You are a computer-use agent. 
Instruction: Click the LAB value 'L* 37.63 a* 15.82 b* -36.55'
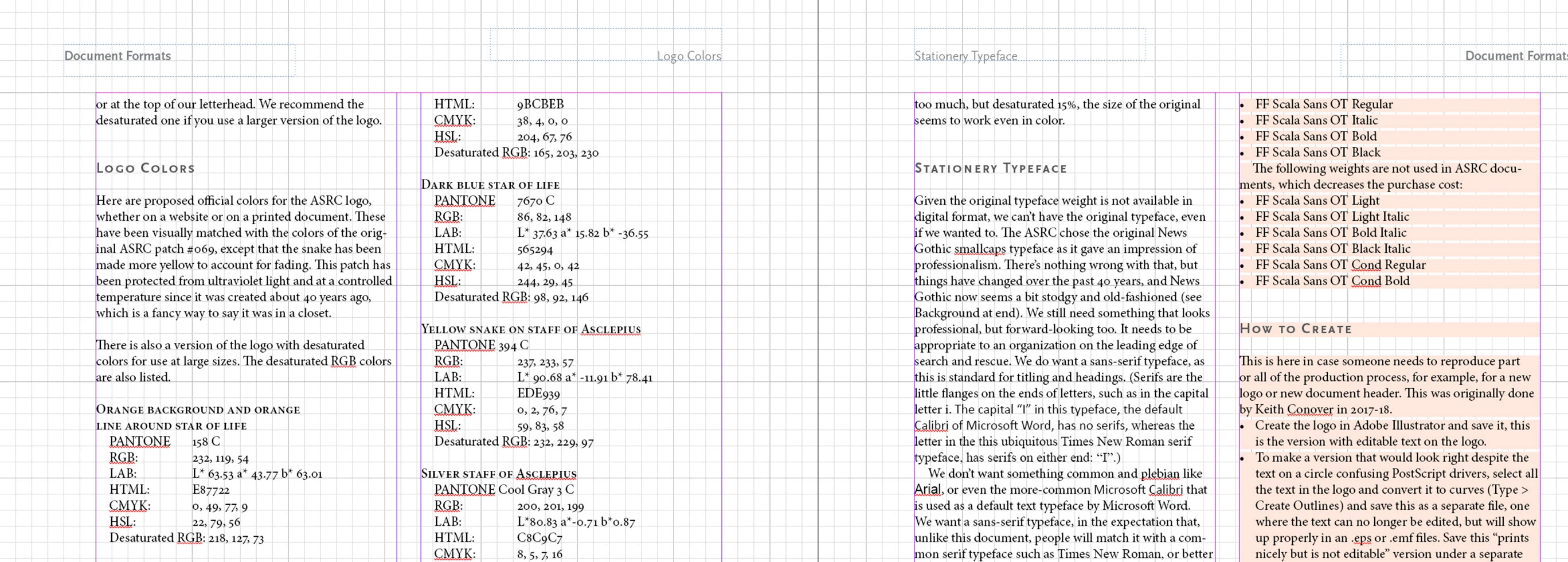[582, 233]
